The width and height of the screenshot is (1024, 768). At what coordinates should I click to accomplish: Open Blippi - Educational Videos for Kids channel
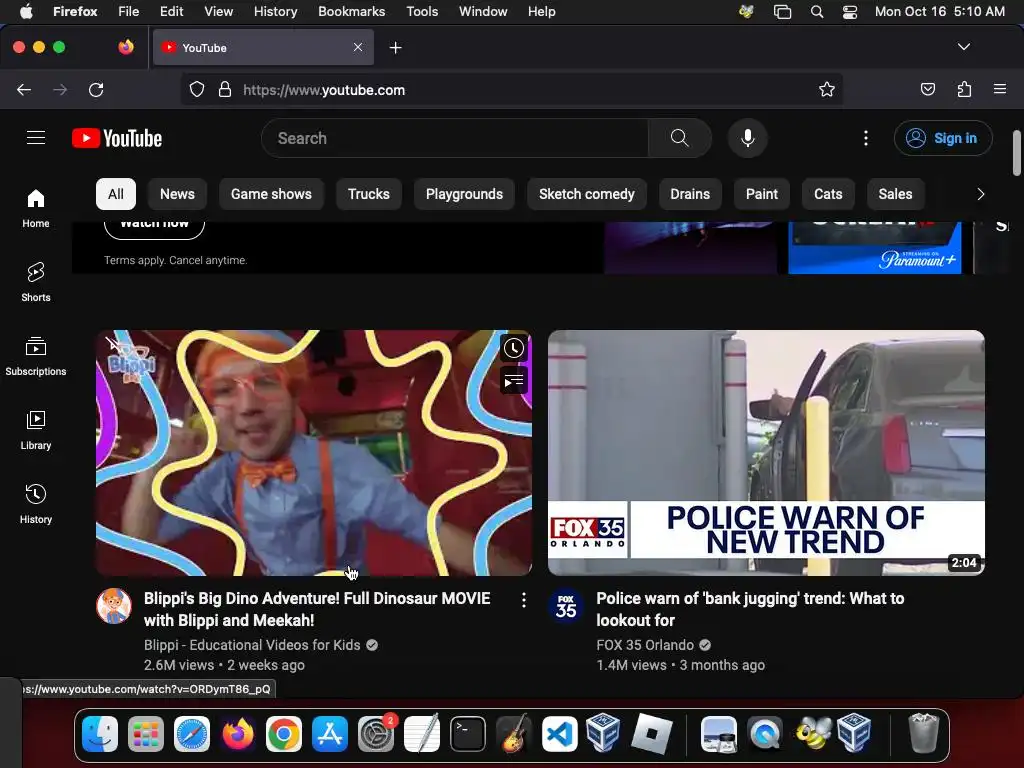[x=252, y=645]
